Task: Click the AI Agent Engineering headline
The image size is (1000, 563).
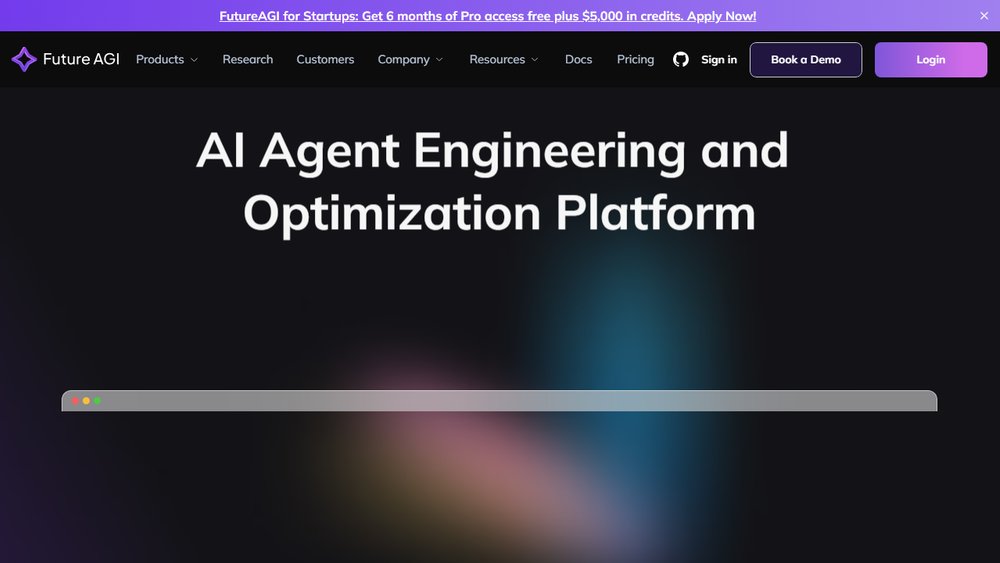Action: 492,182
